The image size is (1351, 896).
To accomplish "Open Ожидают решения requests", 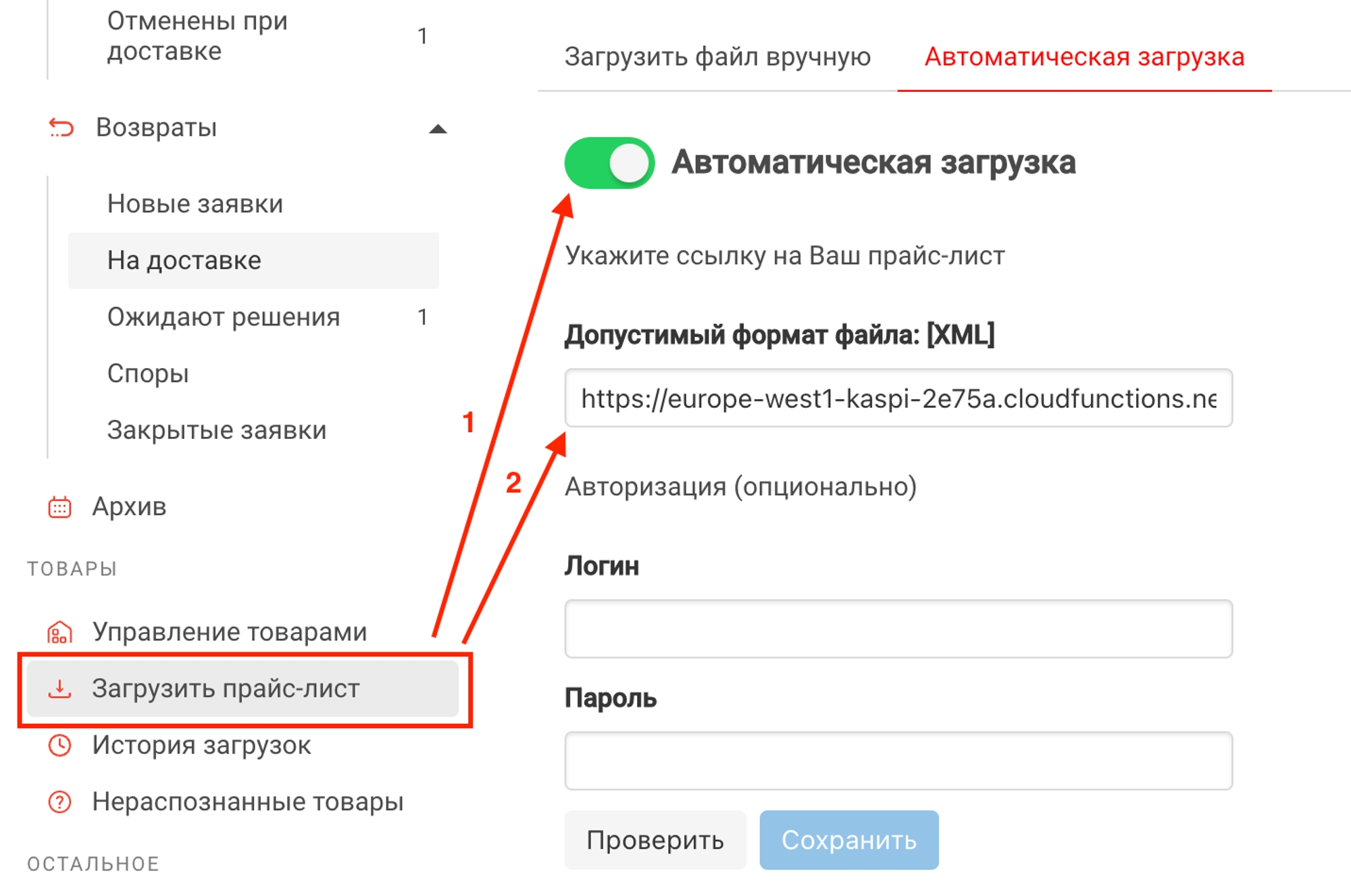I will click(224, 317).
